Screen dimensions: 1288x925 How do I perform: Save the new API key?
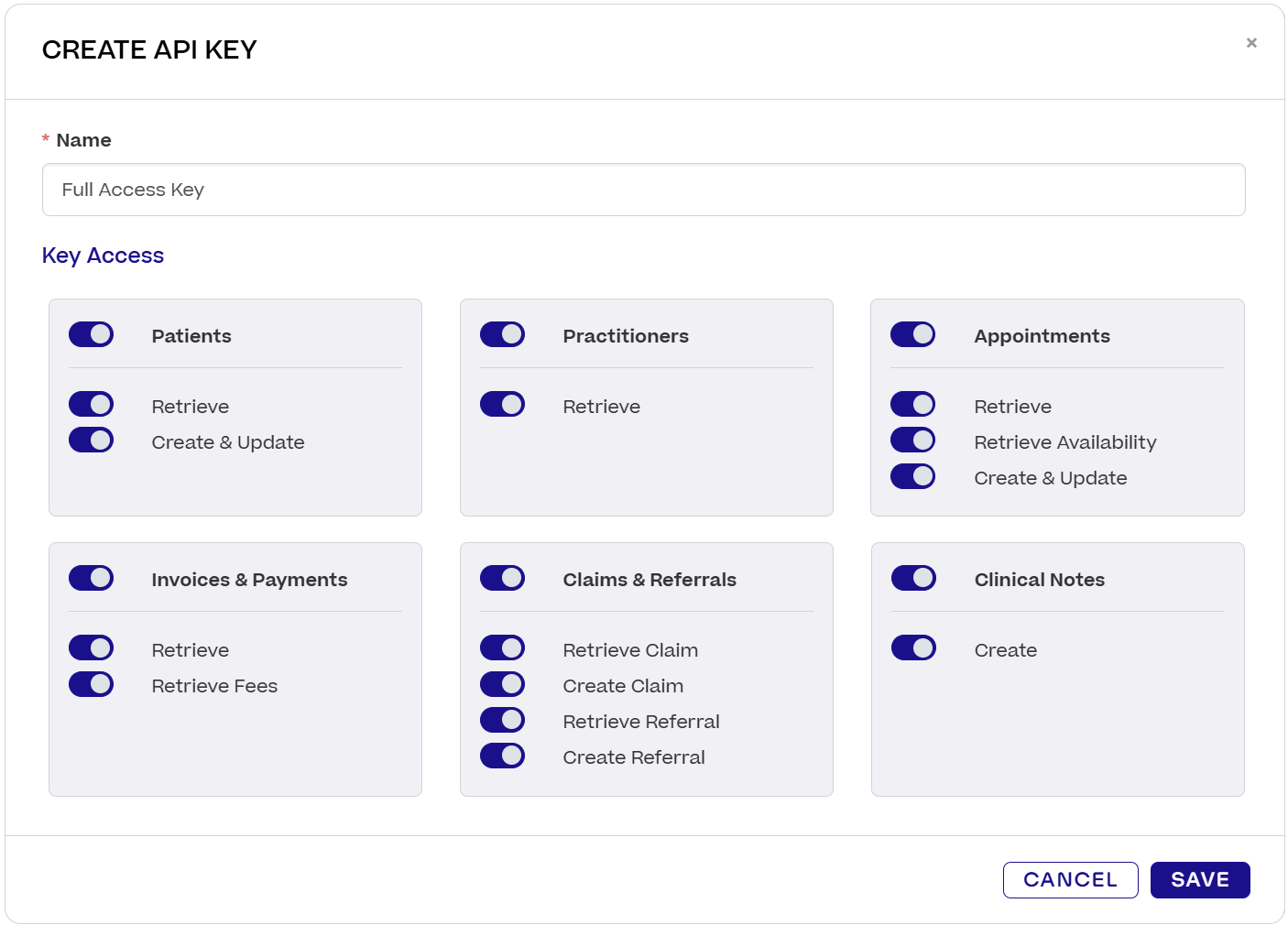[x=1200, y=879]
